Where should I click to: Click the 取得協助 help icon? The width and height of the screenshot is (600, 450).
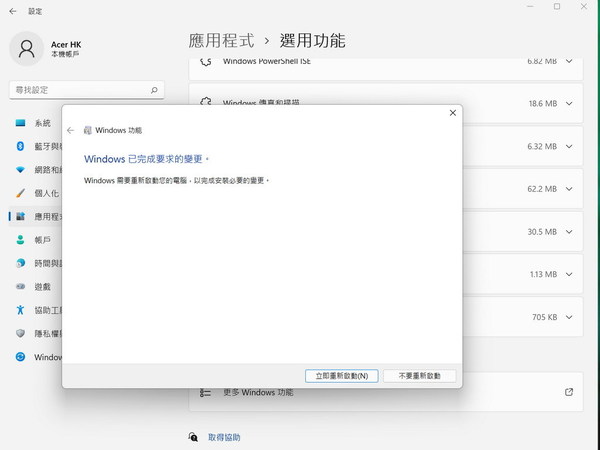tap(193, 437)
